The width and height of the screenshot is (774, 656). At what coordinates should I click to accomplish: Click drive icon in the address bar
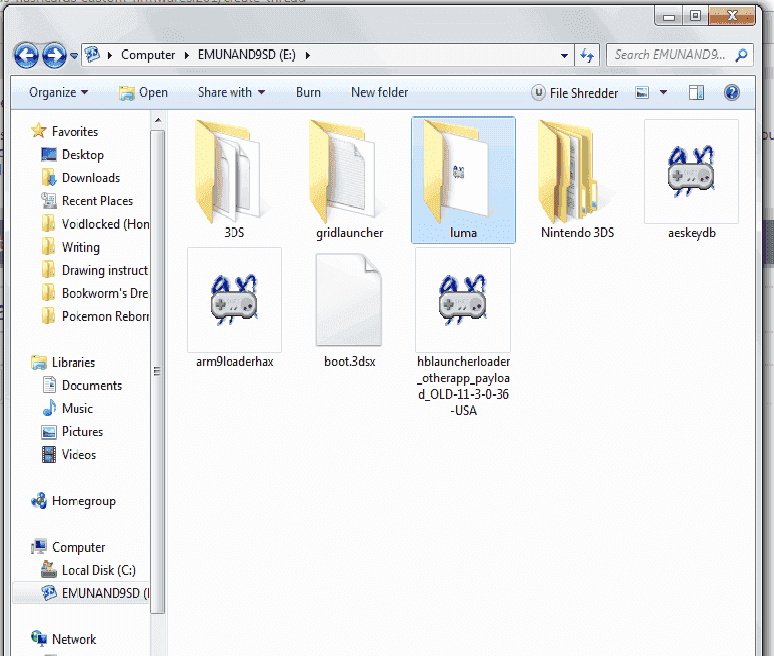coord(93,54)
